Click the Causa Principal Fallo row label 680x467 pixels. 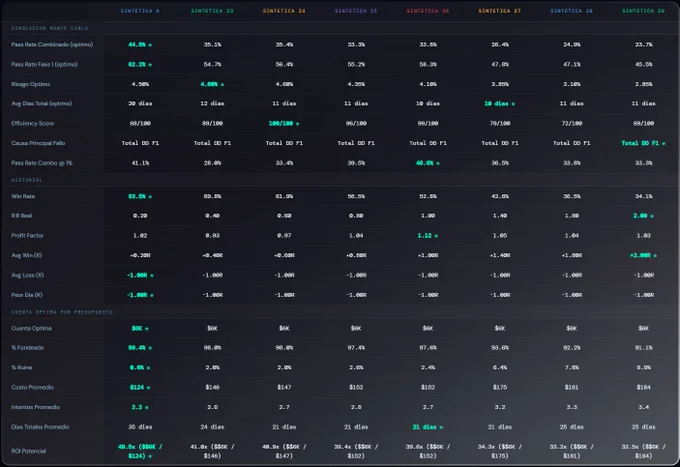pyautogui.click(x=38, y=143)
